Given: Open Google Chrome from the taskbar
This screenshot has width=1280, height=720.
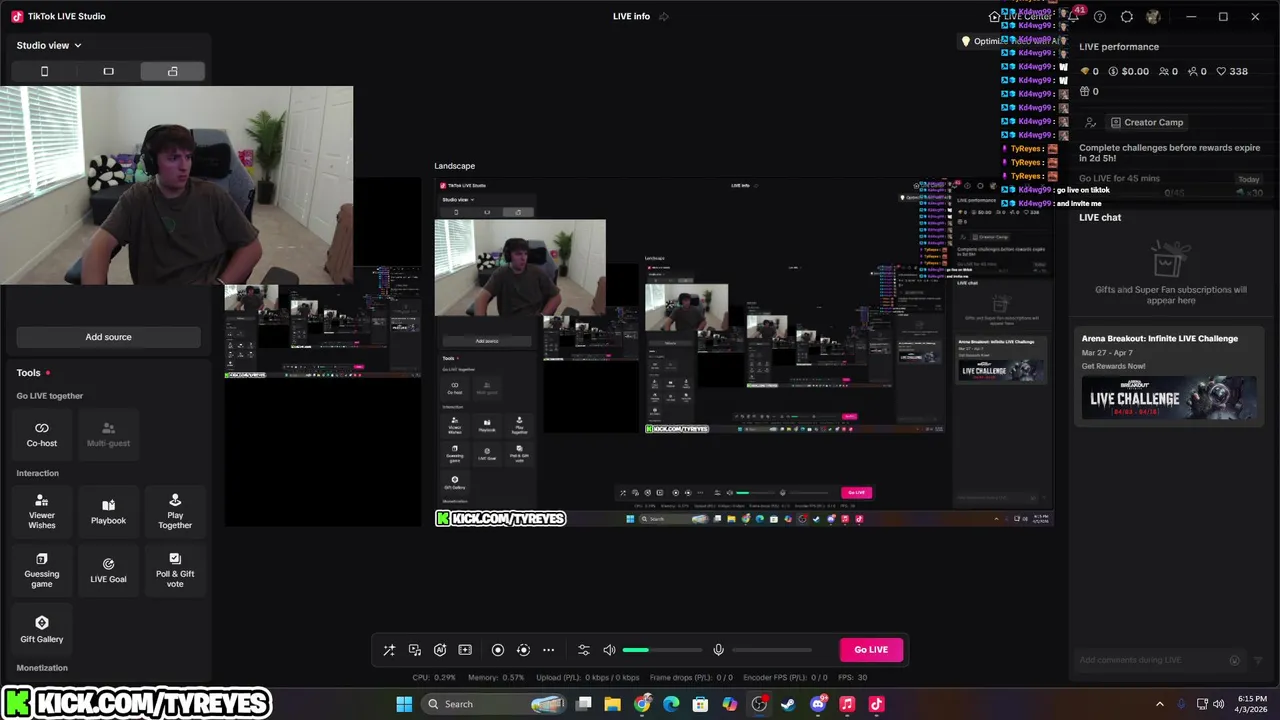Looking at the screenshot, I should (x=642, y=704).
